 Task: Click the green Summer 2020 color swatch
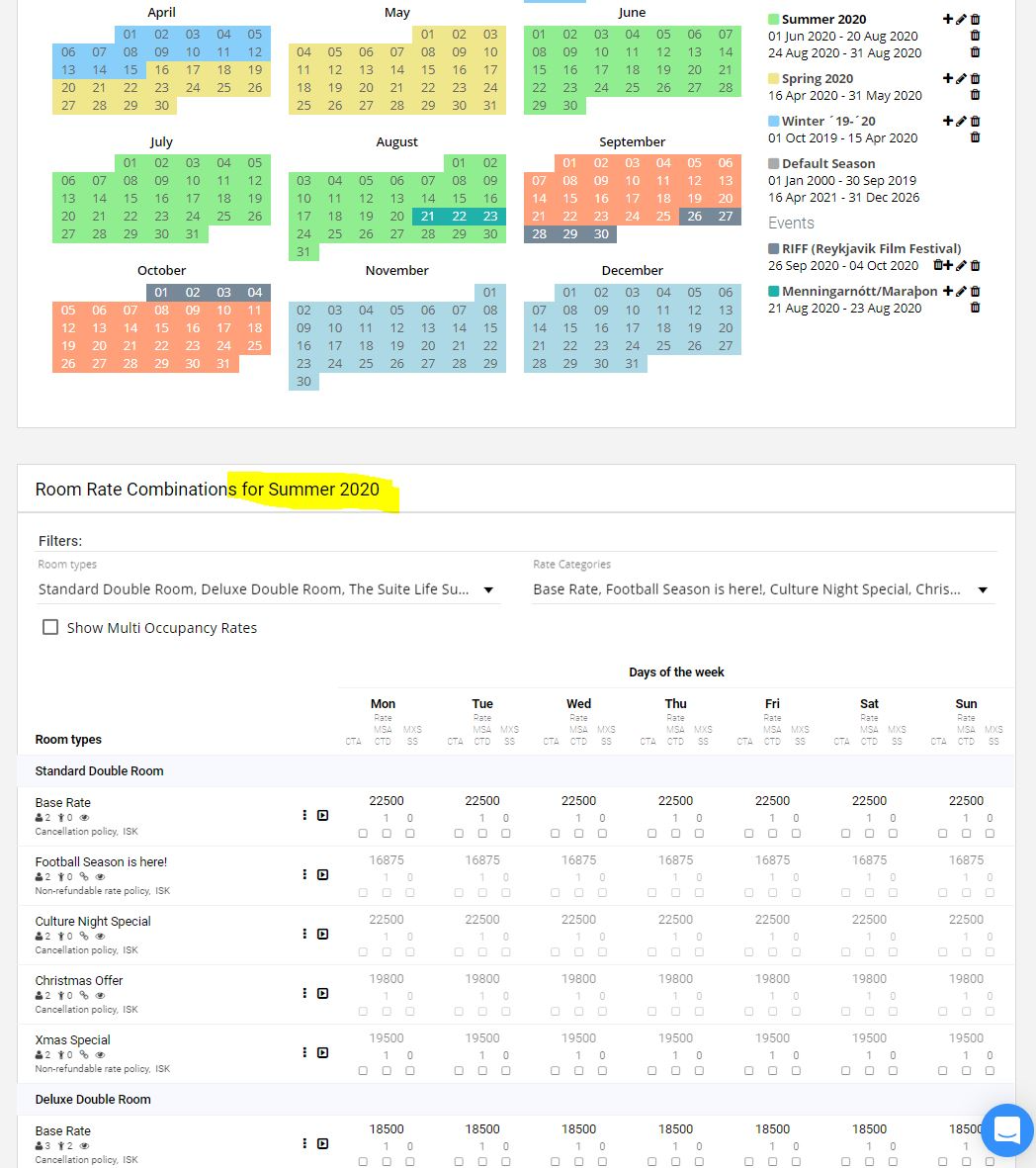(774, 20)
